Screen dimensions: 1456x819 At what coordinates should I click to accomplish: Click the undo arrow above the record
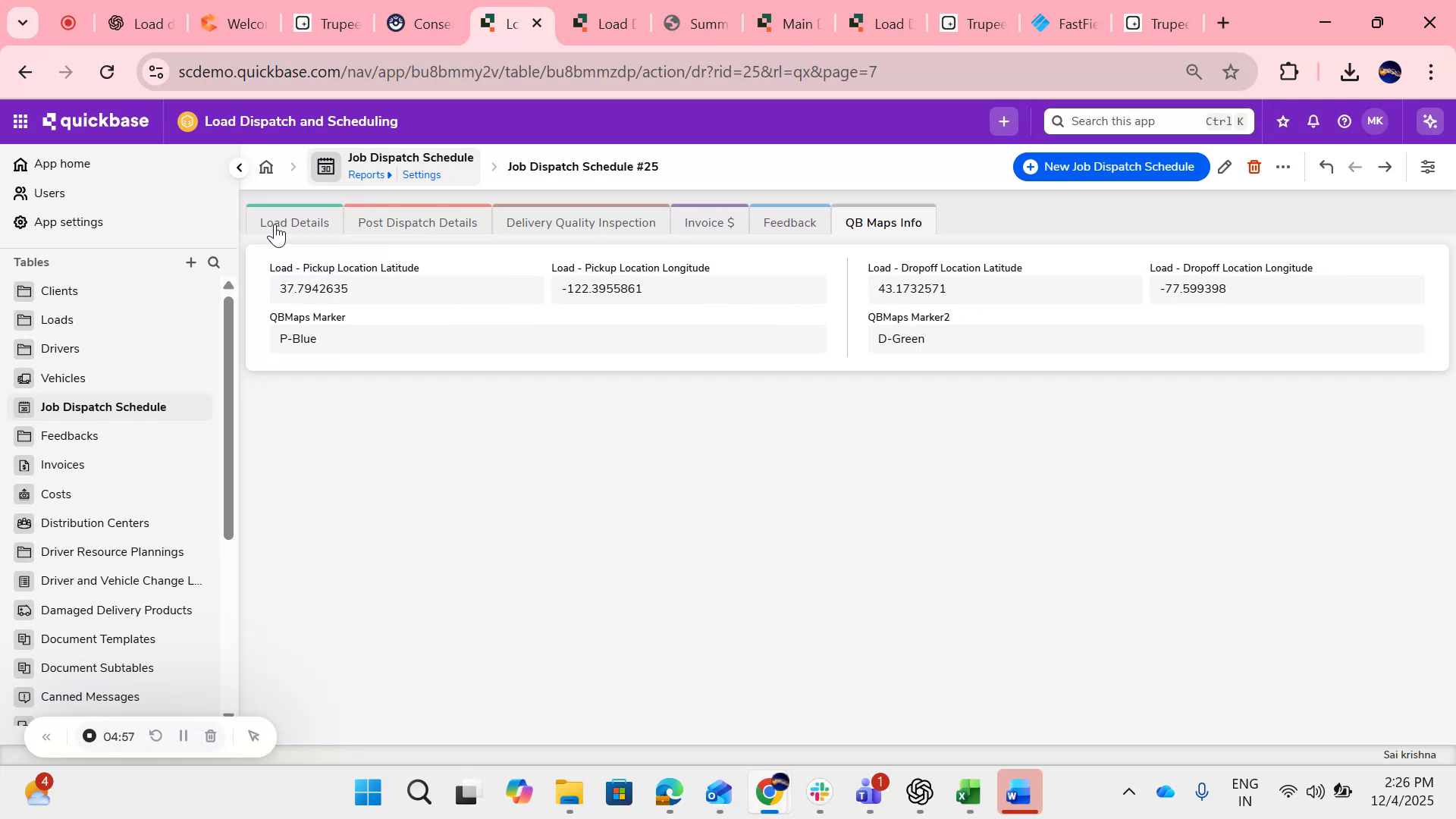pos(1326,167)
